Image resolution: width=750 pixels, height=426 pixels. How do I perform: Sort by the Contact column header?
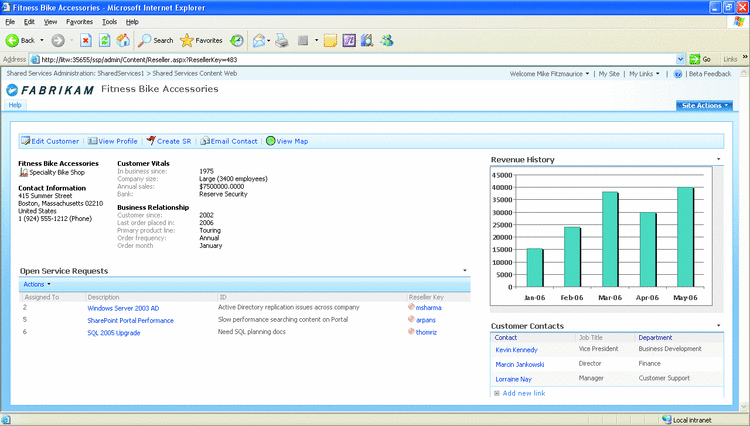click(x=506, y=338)
